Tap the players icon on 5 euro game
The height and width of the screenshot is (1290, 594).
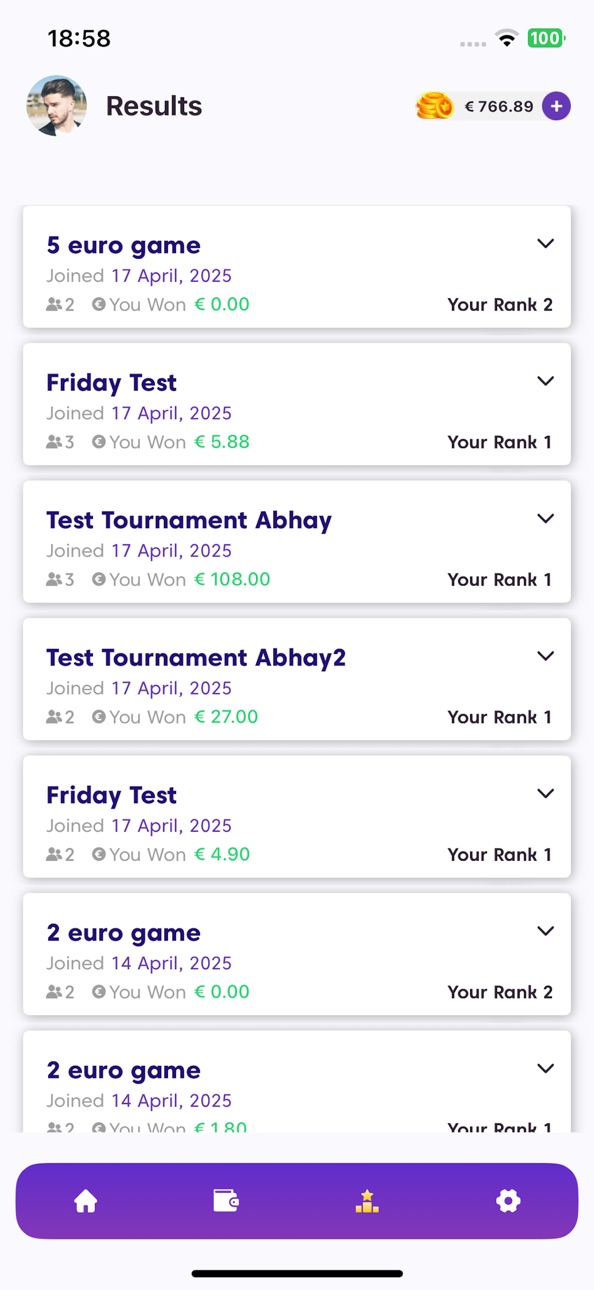[54, 305]
